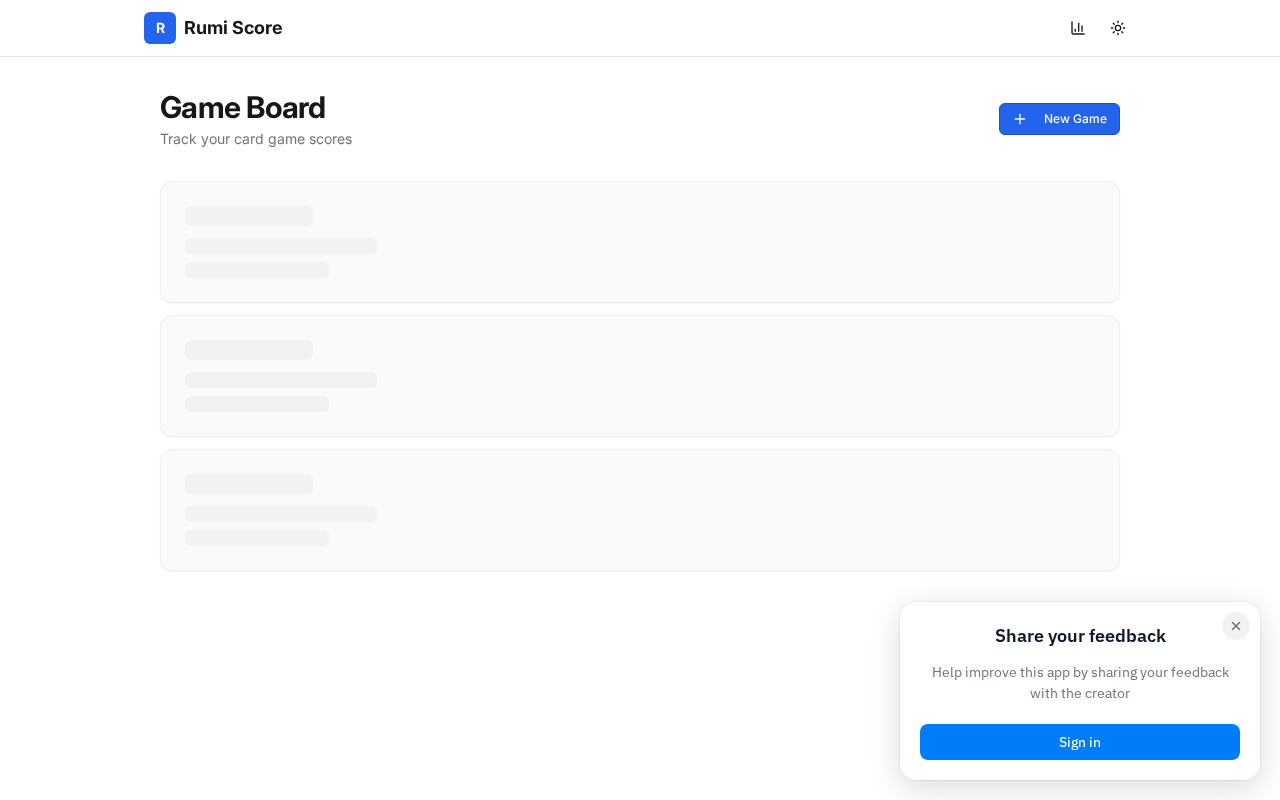The height and width of the screenshot is (800, 1280).
Task: Click first loading card's longest placeholder bar
Action: 281,246
